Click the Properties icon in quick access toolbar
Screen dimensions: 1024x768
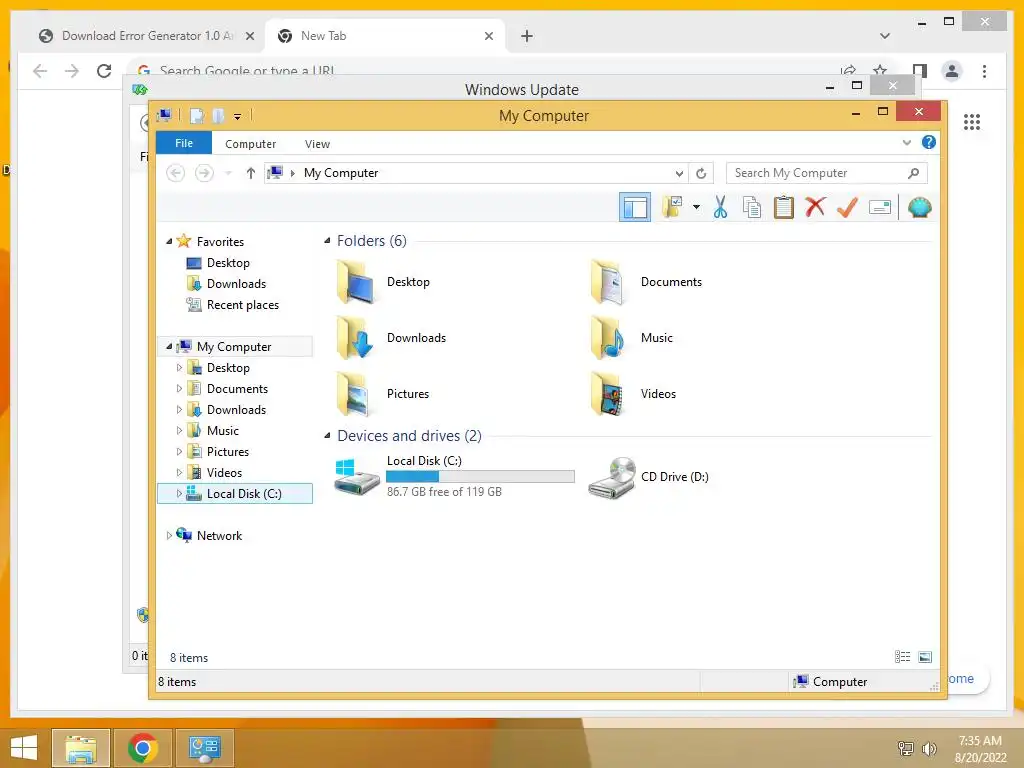tap(197, 116)
